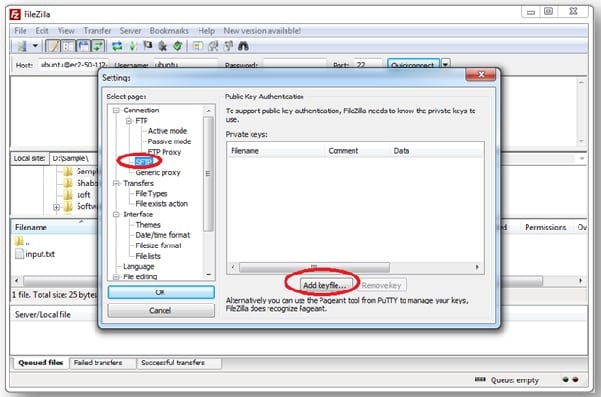Viewport: 601px width, 397px height.
Task: Select Filesize format settings page
Action: coord(158,245)
